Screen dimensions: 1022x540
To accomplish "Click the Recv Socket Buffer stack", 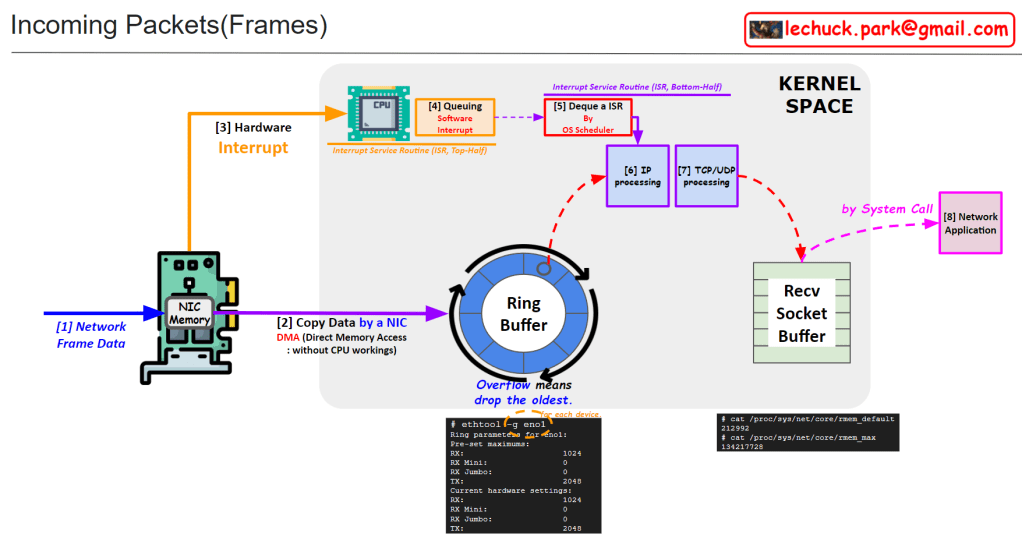I will tap(801, 313).
